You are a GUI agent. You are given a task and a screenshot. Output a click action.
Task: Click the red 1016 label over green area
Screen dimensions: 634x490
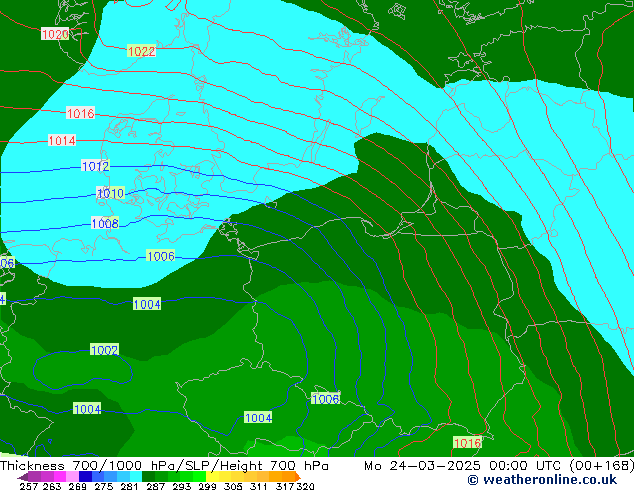467,443
